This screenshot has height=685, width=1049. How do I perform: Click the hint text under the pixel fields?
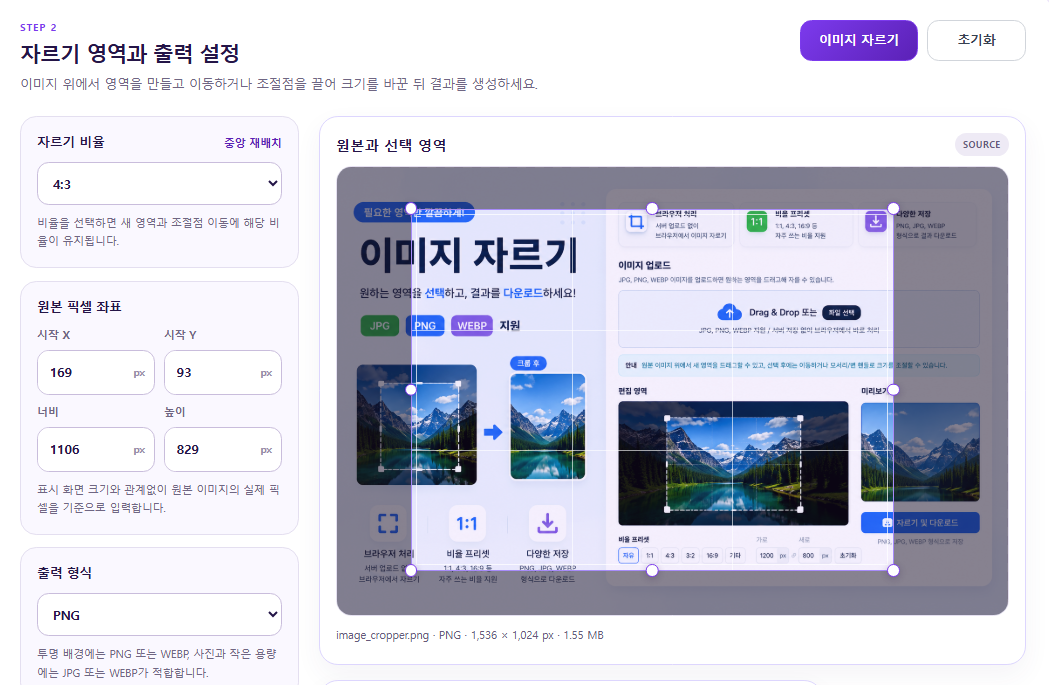159,498
